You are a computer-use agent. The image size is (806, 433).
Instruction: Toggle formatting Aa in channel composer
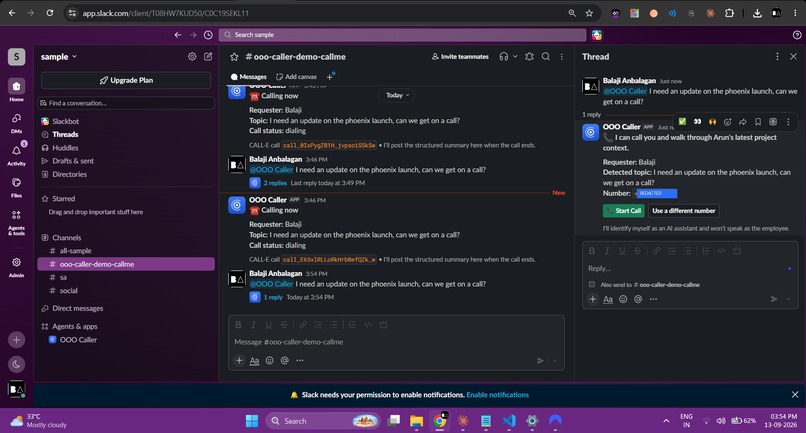(254, 360)
